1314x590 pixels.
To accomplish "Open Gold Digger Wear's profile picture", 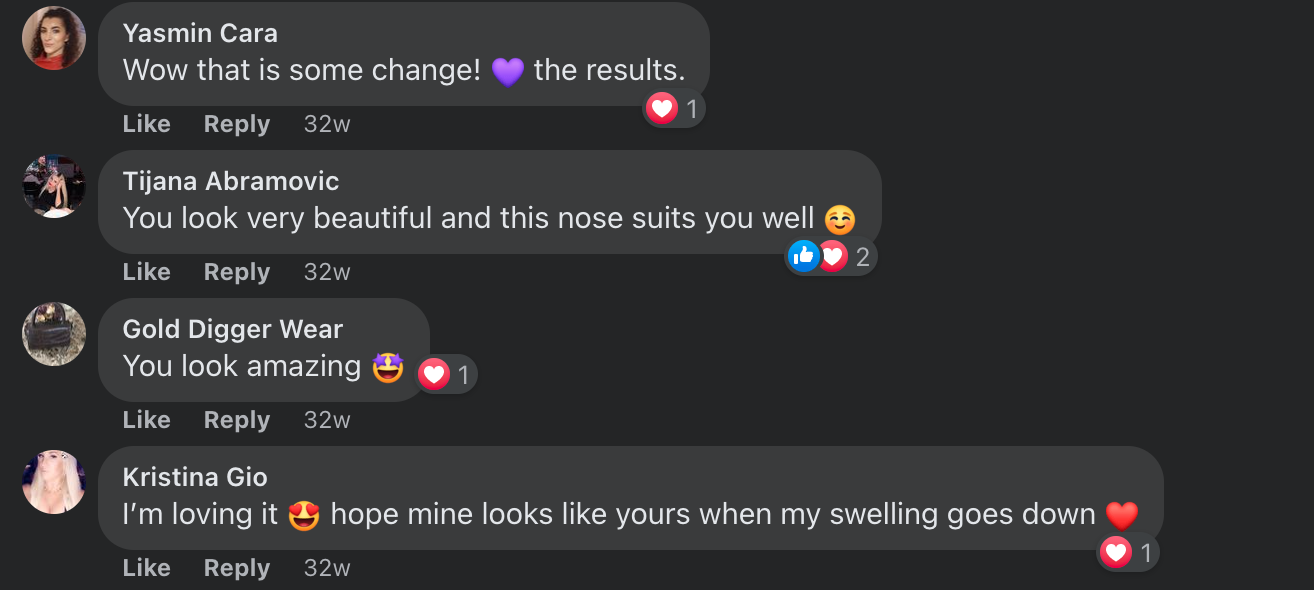I will tap(54, 334).
